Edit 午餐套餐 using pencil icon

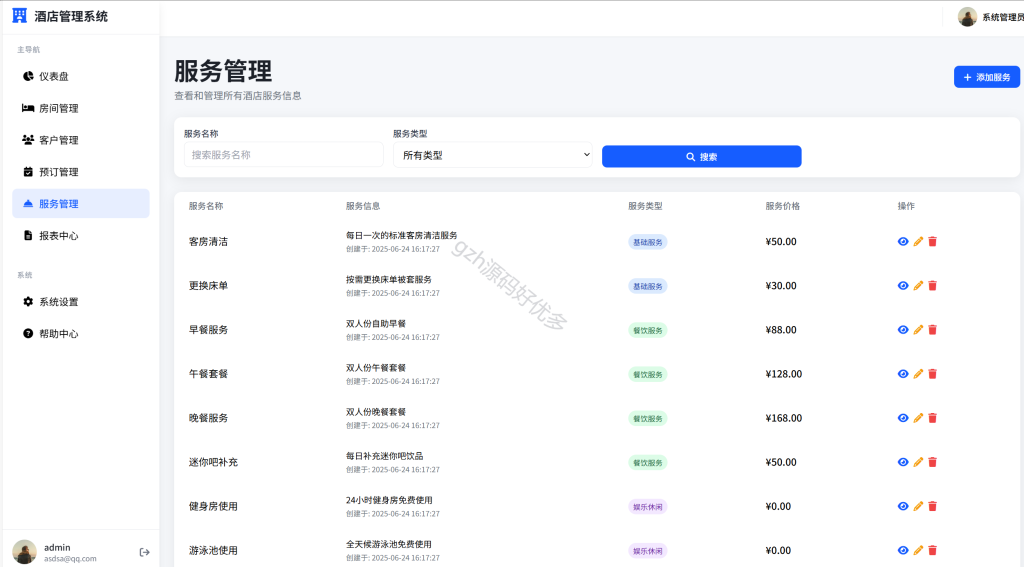(x=918, y=374)
